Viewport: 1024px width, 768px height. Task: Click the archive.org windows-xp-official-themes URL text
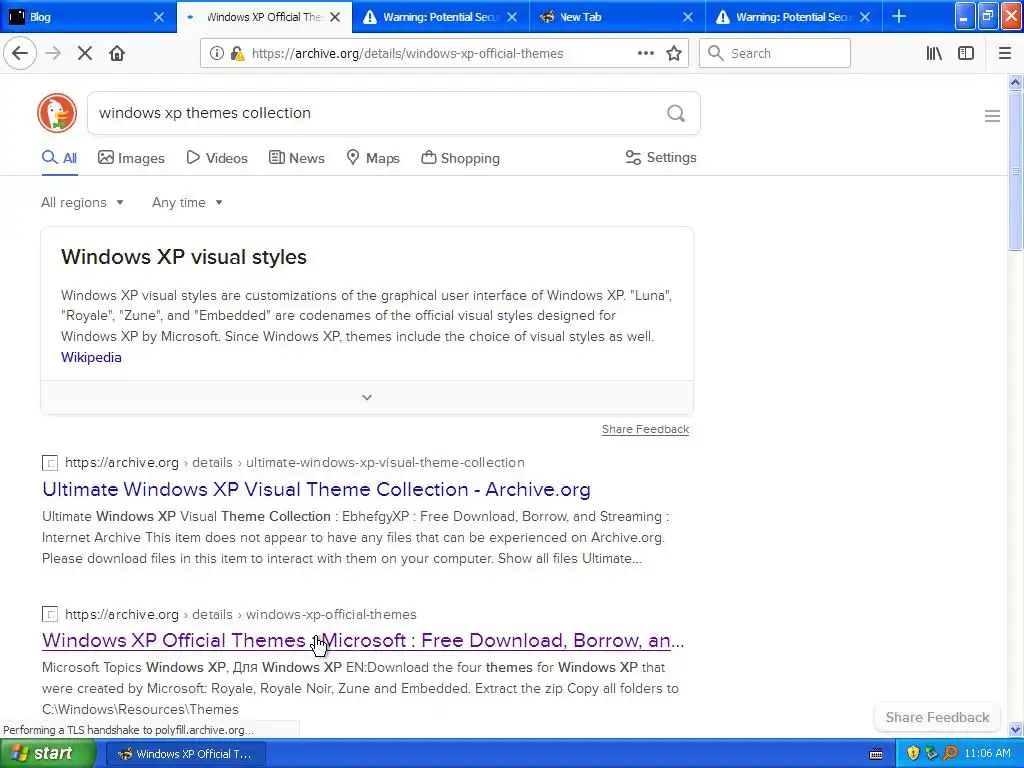tap(240, 615)
